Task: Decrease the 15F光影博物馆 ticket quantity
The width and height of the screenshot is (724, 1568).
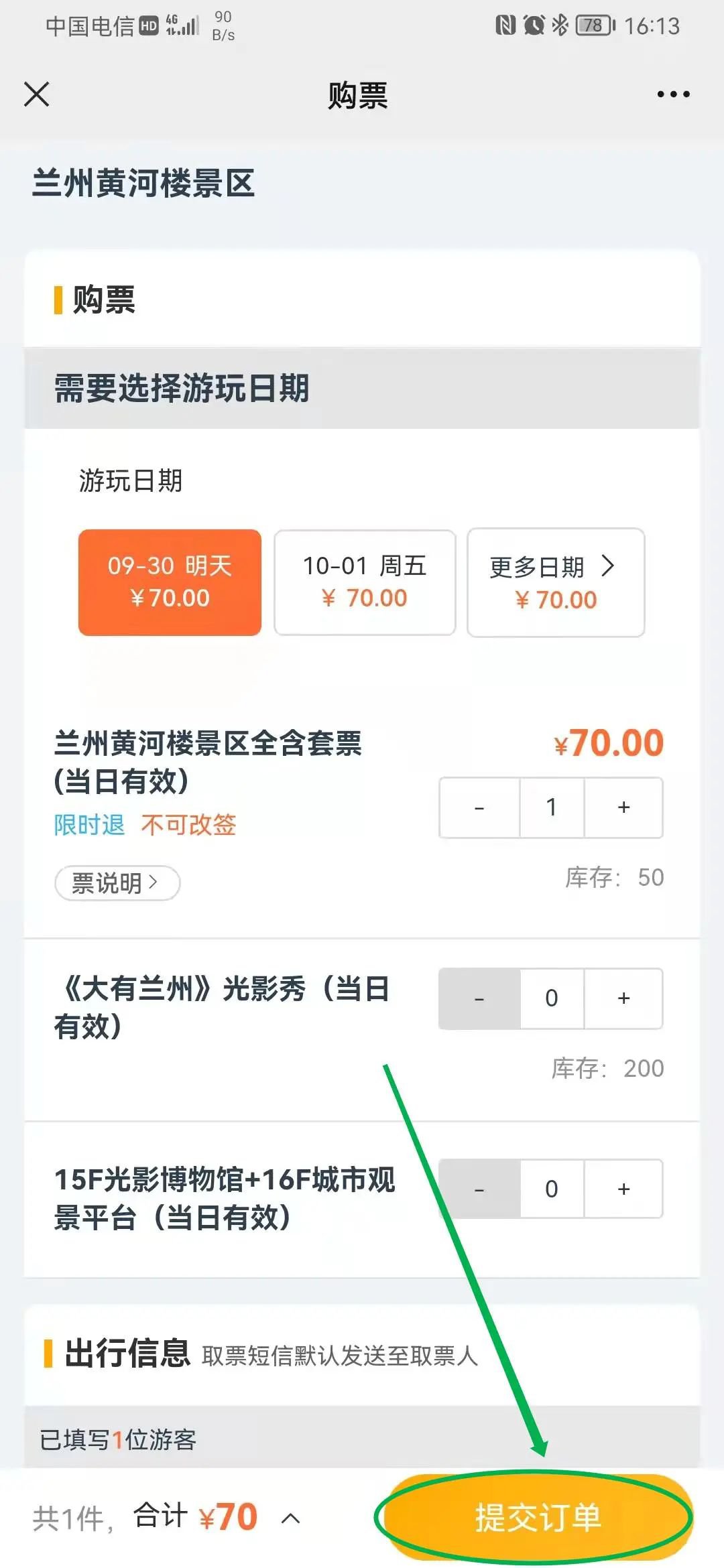Action: (x=479, y=1189)
